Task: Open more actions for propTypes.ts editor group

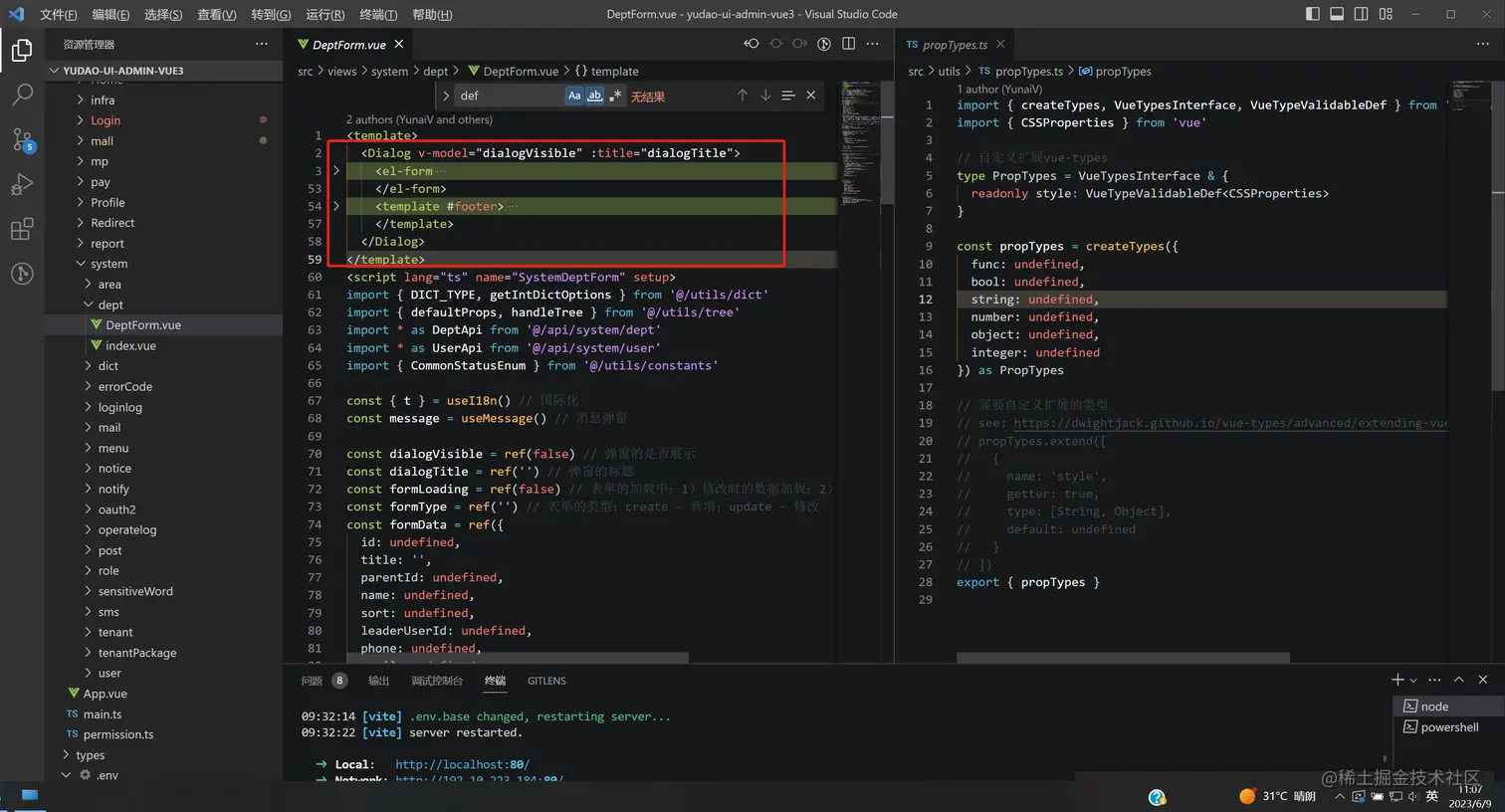Action: pyautogui.click(x=1483, y=44)
